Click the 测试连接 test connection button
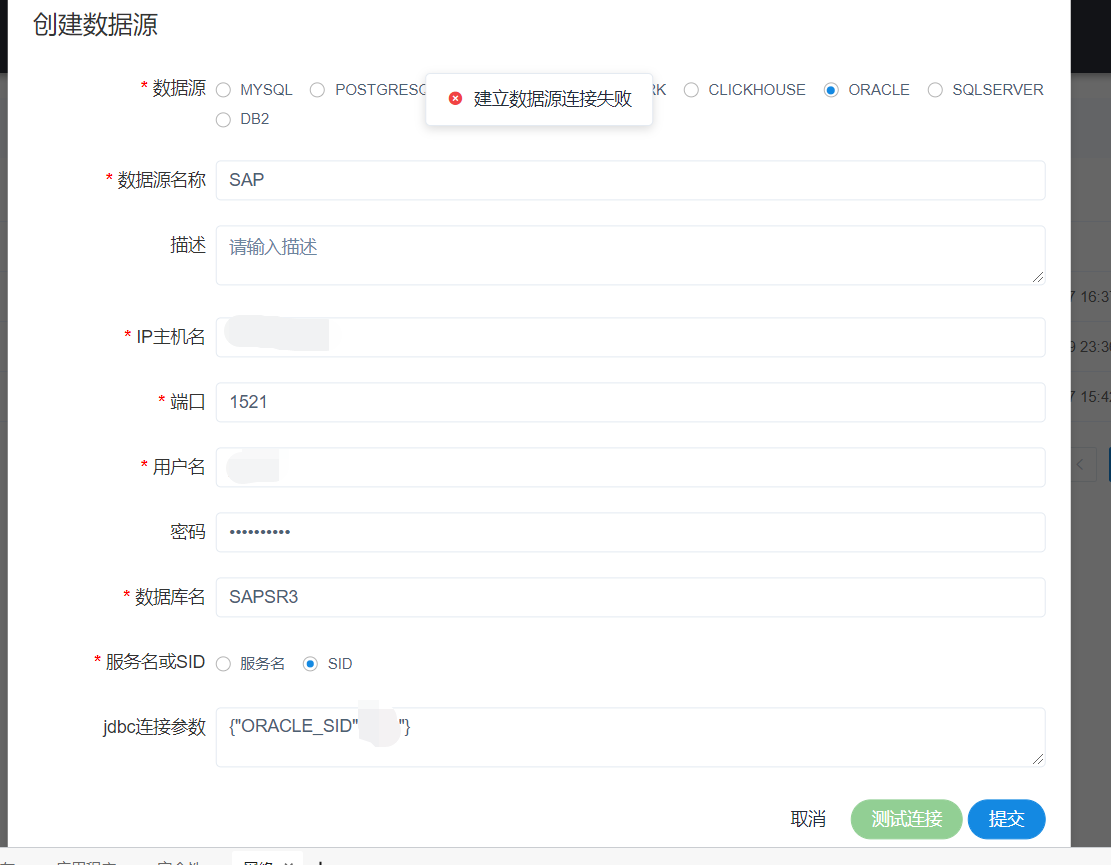1111x865 pixels. (906, 819)
